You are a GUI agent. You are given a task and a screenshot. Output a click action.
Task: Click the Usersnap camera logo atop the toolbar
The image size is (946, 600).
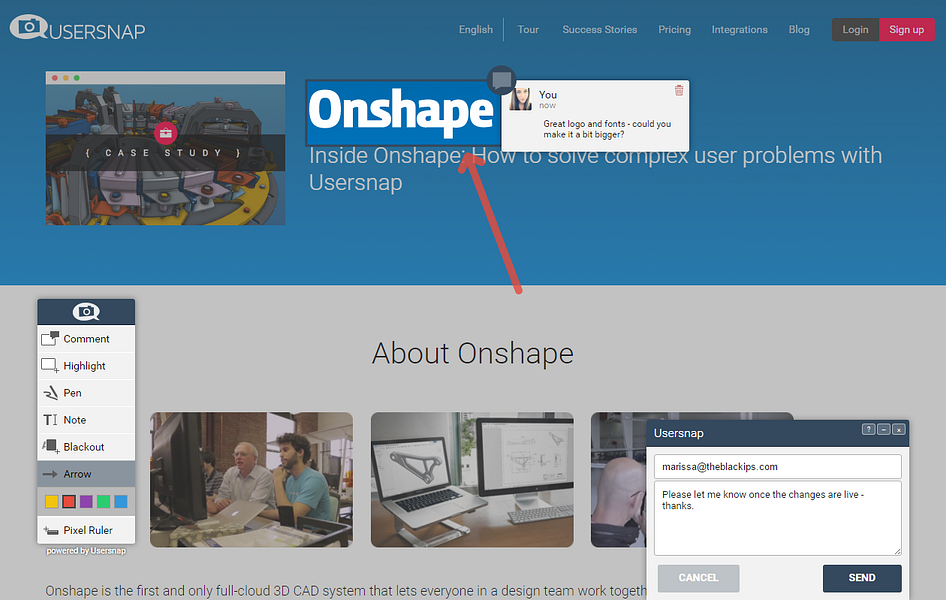coord(86,311)
